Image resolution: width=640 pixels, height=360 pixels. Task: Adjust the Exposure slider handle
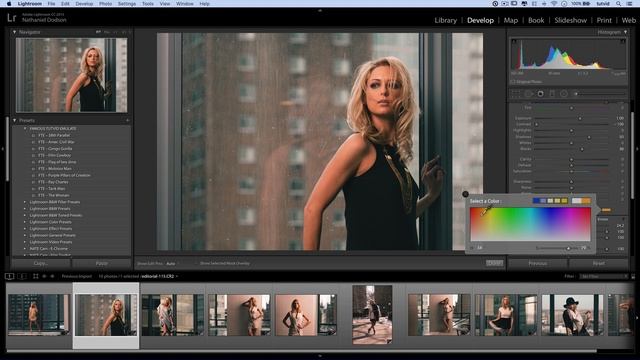pos(580,118)
